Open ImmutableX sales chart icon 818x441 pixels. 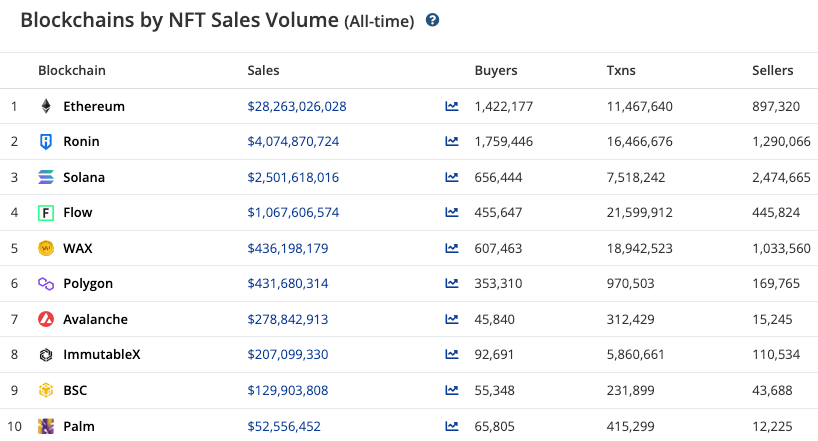click(452, 355)
